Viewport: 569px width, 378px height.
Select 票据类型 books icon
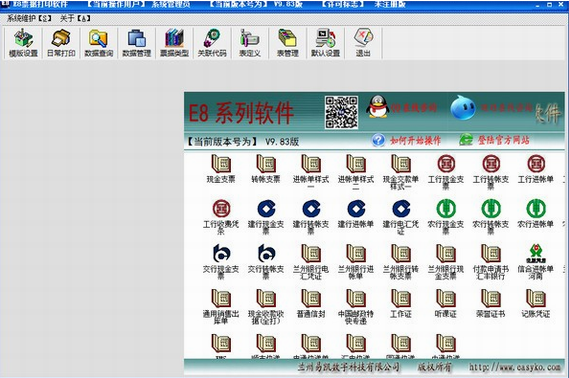[175, 43]
